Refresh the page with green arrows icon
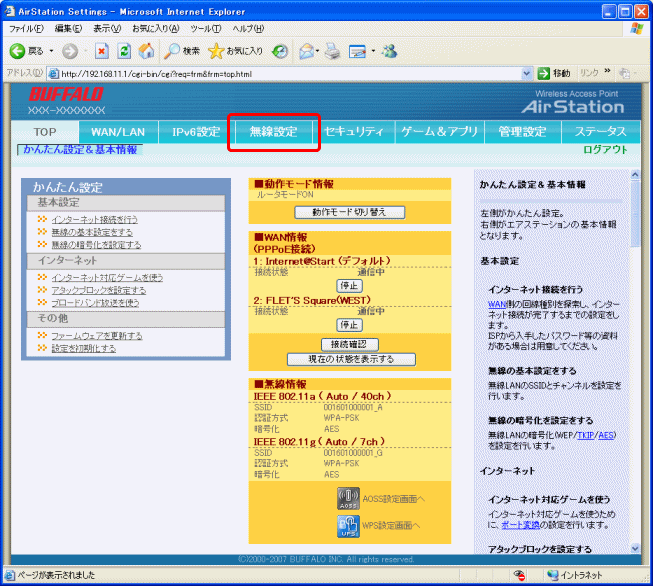Image resolution: width=653 pixels, height=586 pixels. click(124, 51)
